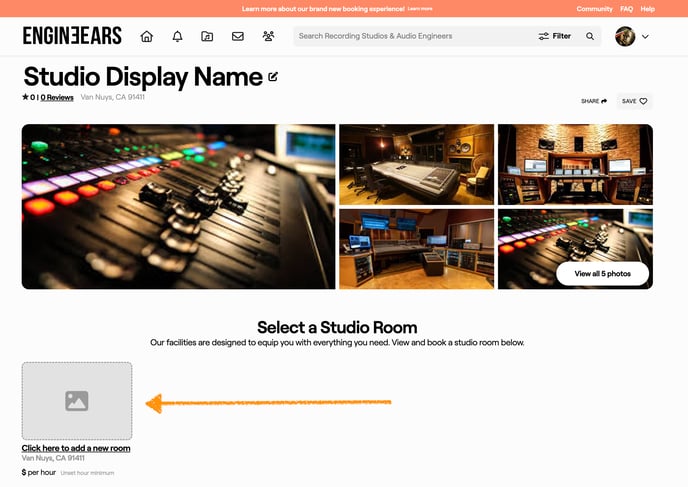Save the studio with heart button
The height and width of the screenshot is (487, 688).
click(x=634, y=101)
